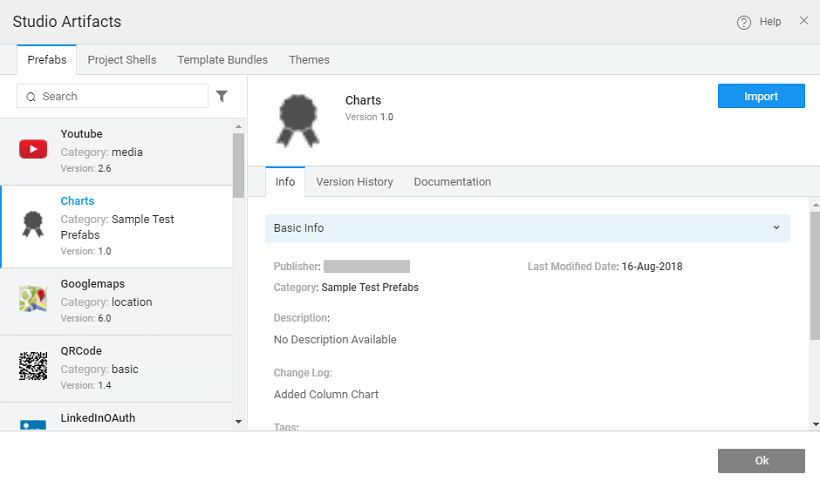The height and width of the screenshot is (488, 820).
Task: Collapse the Basic Info section
Action: point(776,228)
